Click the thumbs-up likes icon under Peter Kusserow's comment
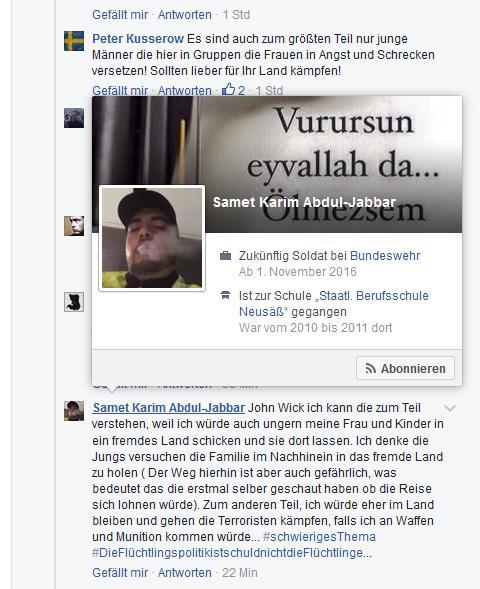Viewport: 480px width, 589px height. [228, 89]
